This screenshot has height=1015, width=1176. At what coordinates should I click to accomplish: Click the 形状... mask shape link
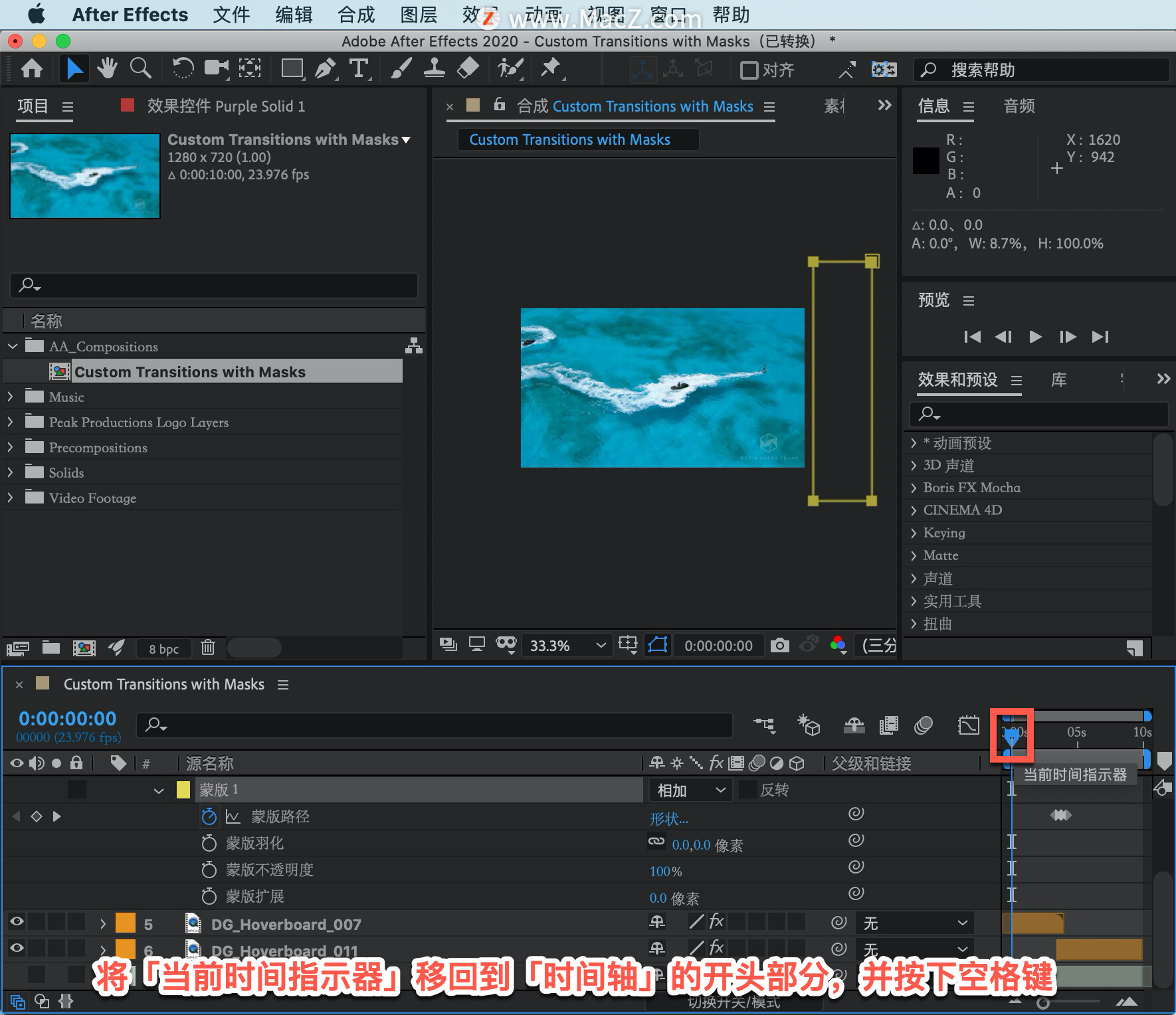[x=668, y=818]
